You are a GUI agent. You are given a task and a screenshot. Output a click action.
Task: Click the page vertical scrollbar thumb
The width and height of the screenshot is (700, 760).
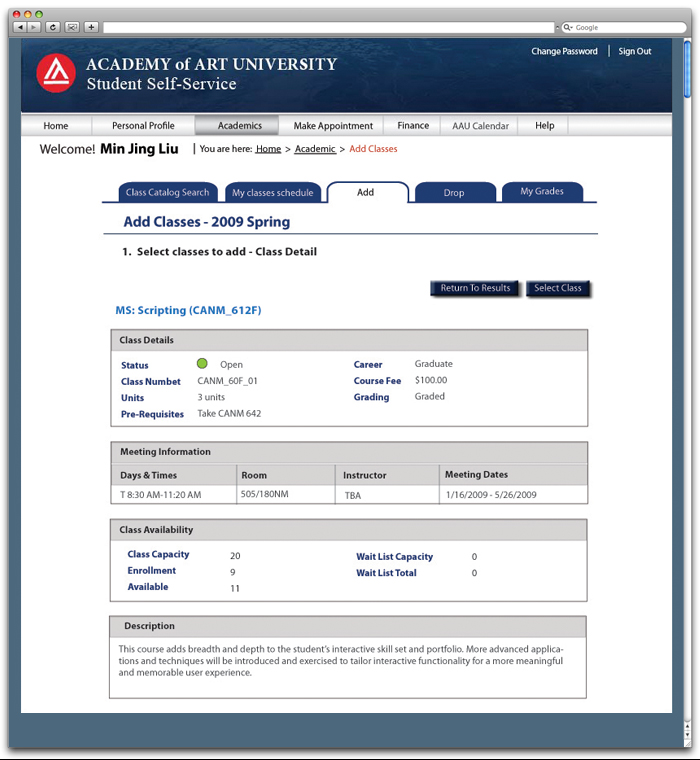[x=687, y=69]
